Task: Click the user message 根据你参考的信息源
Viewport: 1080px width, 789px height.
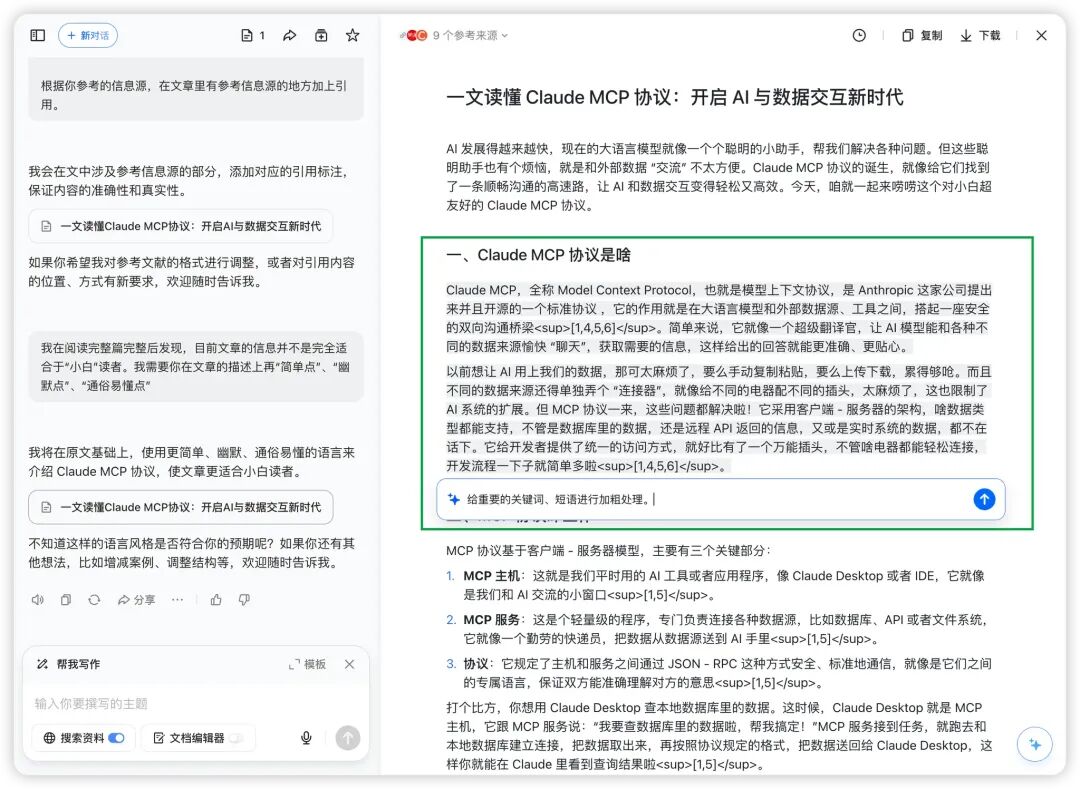Action: click(x=196, y=95)
